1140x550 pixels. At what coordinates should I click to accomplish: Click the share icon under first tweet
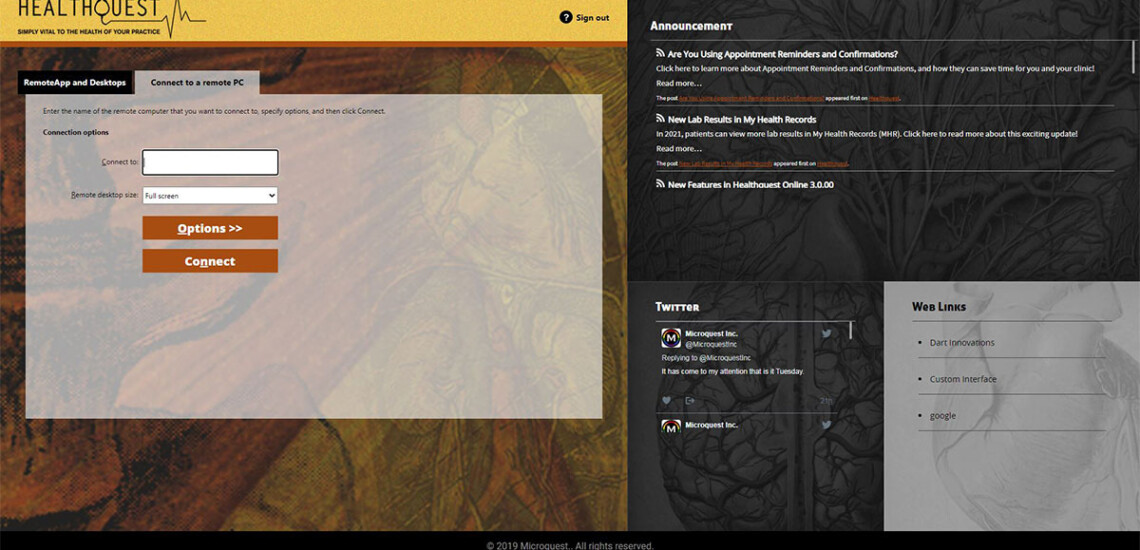click(x=690, y=401)
